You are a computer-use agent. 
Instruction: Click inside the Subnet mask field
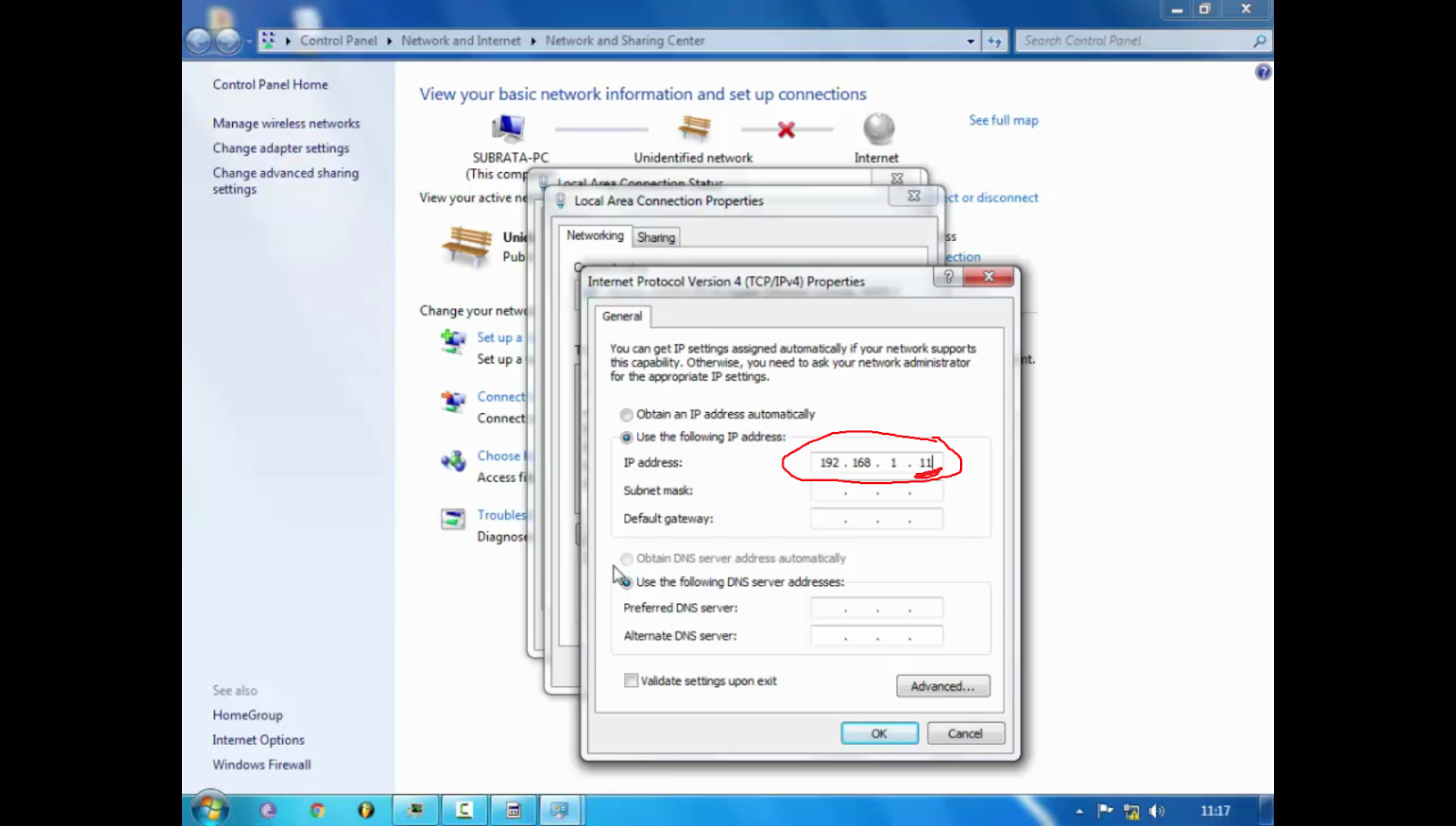click(x=874, y=490)
